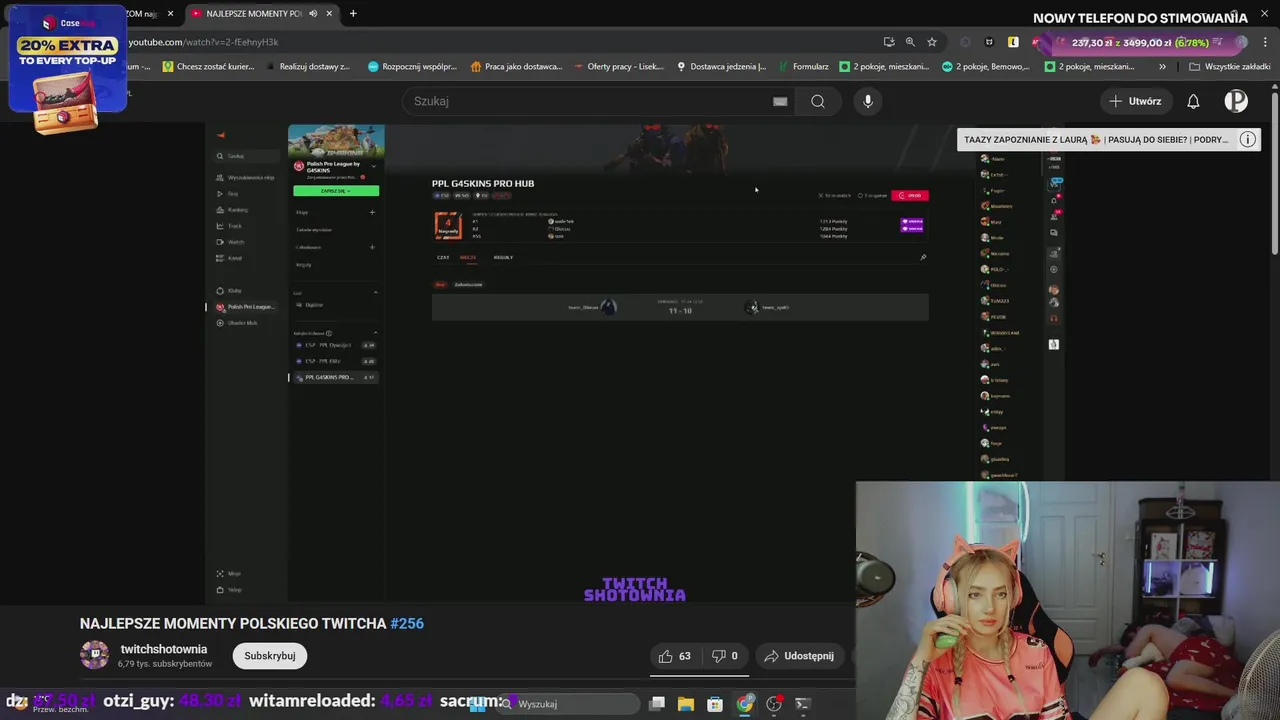The image size is (1280, 720).
Task: Click the install app icon in address bar
Action: point(889,42)
